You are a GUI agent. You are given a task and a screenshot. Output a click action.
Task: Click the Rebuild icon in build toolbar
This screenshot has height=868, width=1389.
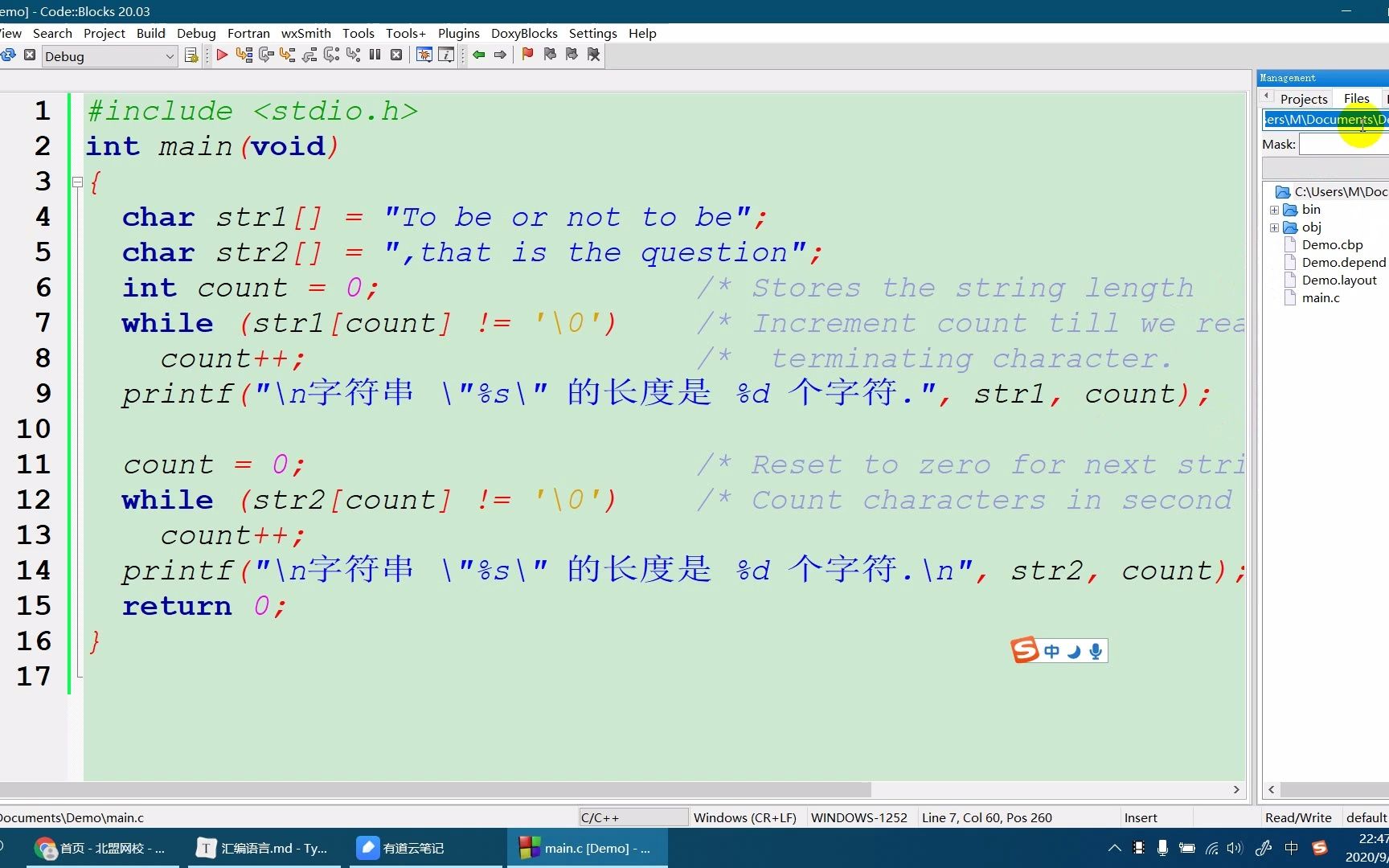[x=9, y=55]
